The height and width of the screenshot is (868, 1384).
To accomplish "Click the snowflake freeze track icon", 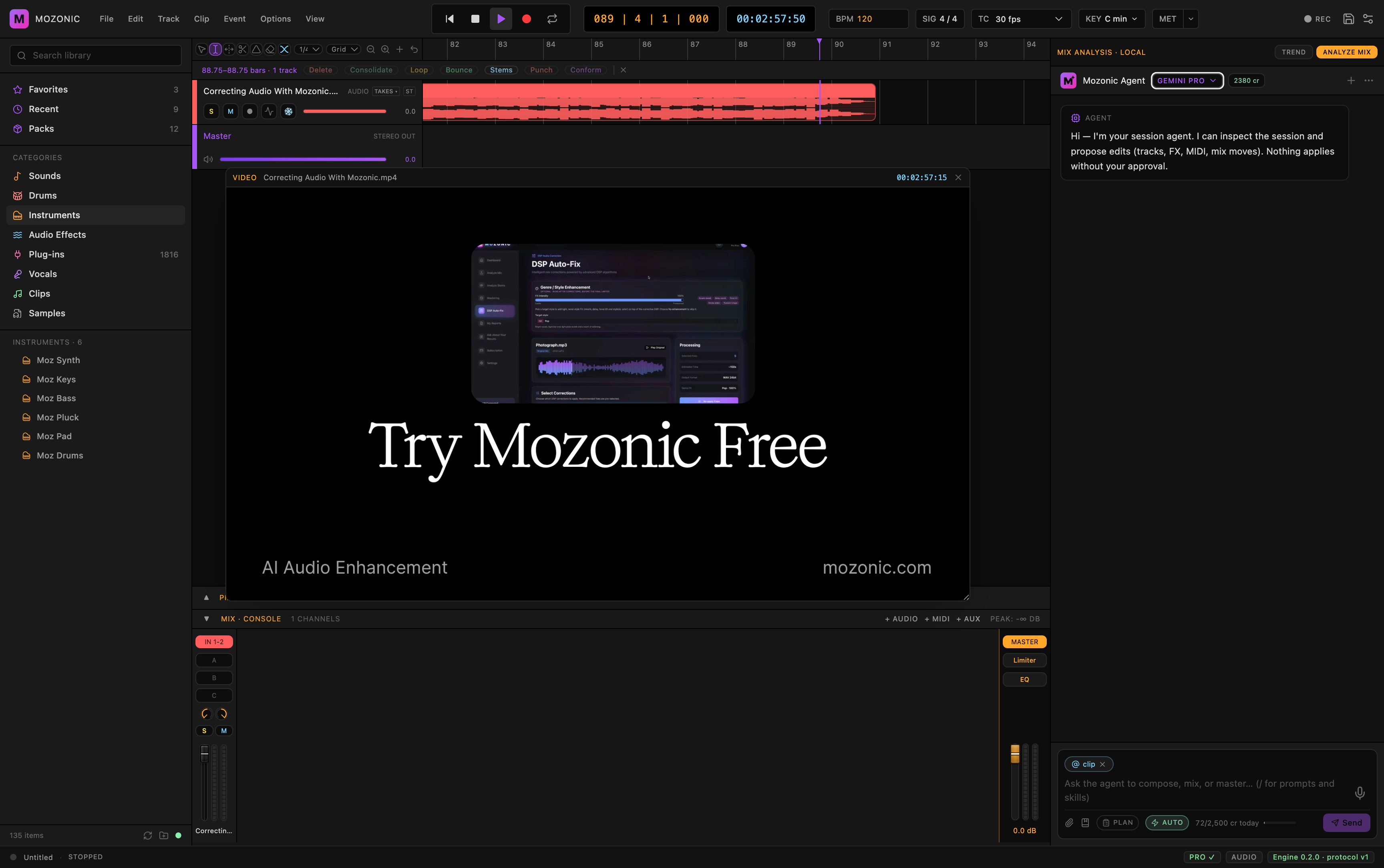I will (x=288, y=111).
